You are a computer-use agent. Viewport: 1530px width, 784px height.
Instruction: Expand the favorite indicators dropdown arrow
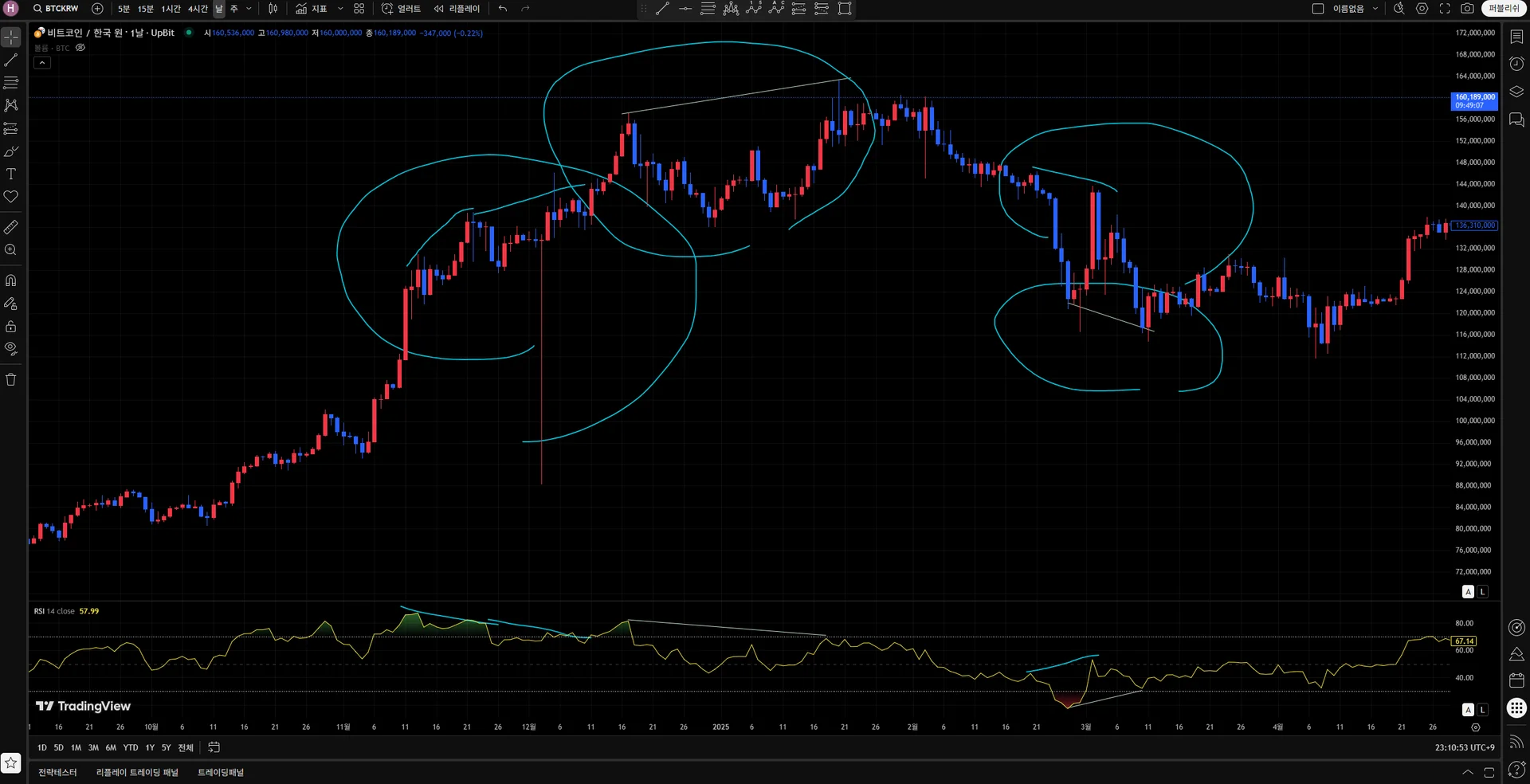[340, 9]
